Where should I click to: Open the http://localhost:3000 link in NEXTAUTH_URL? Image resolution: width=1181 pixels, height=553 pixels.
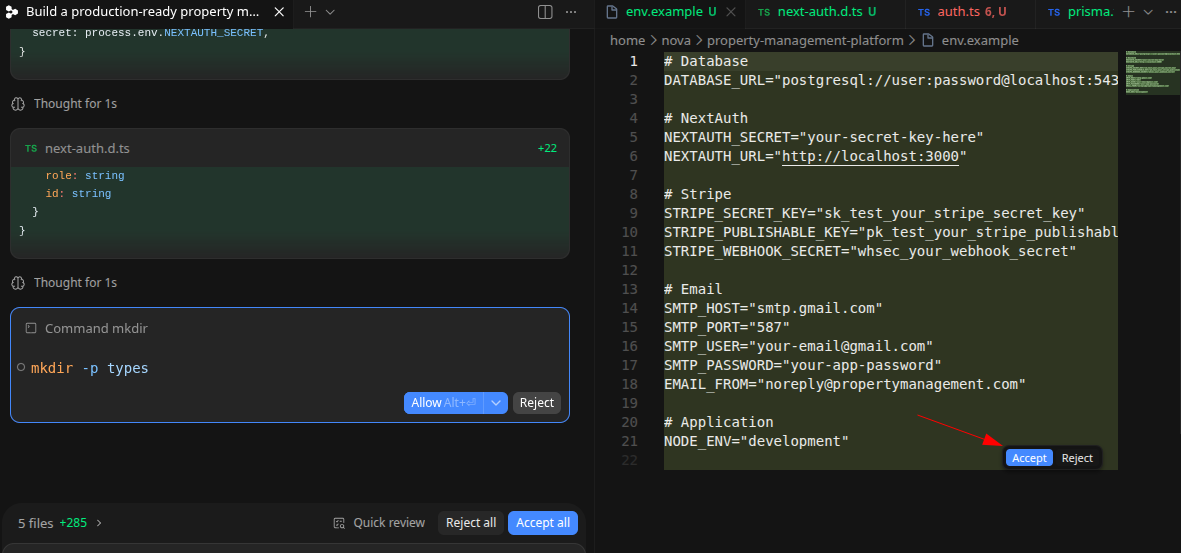coord(870,156)
